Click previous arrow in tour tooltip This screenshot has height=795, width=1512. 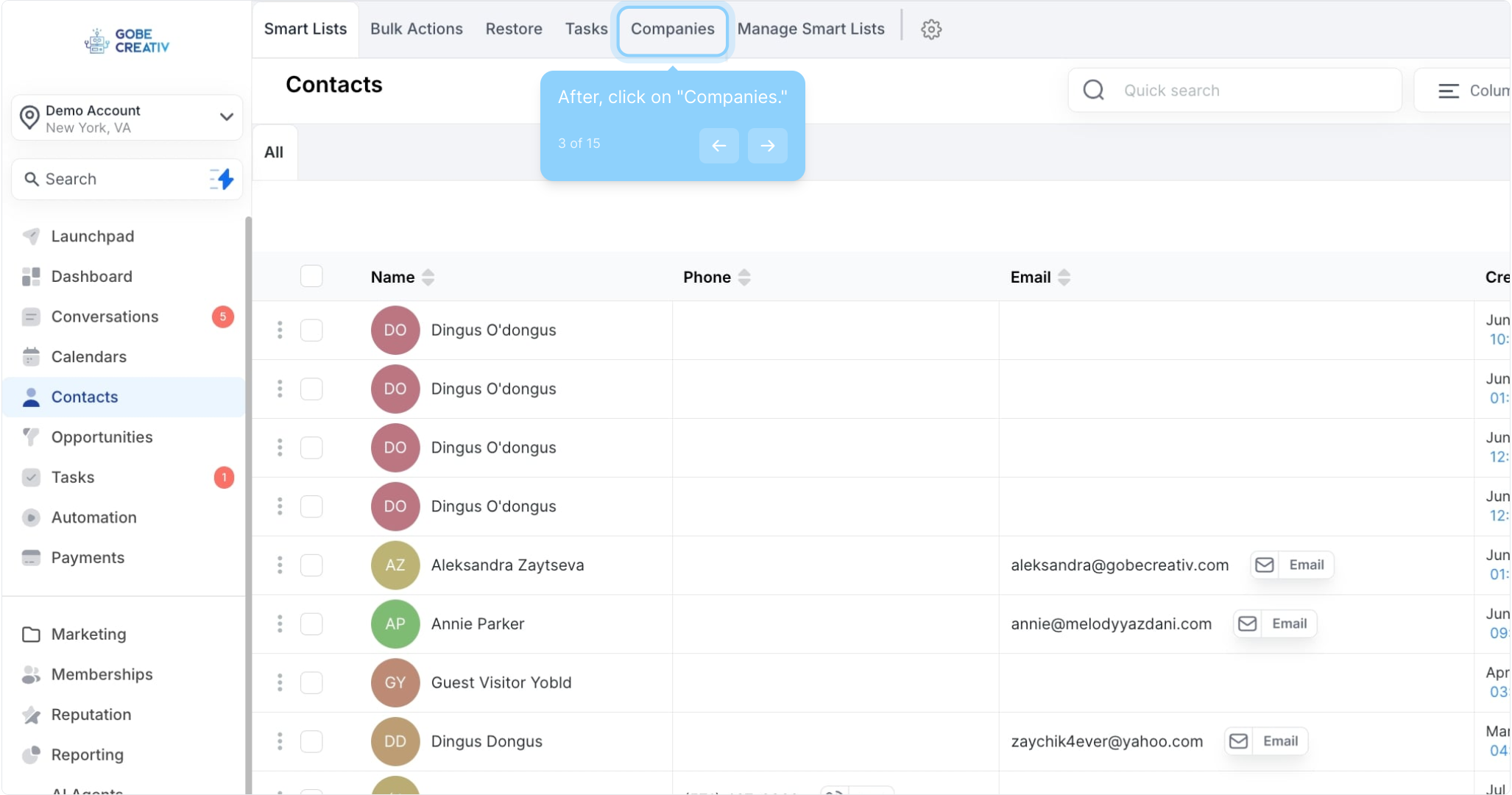(718, 146)
